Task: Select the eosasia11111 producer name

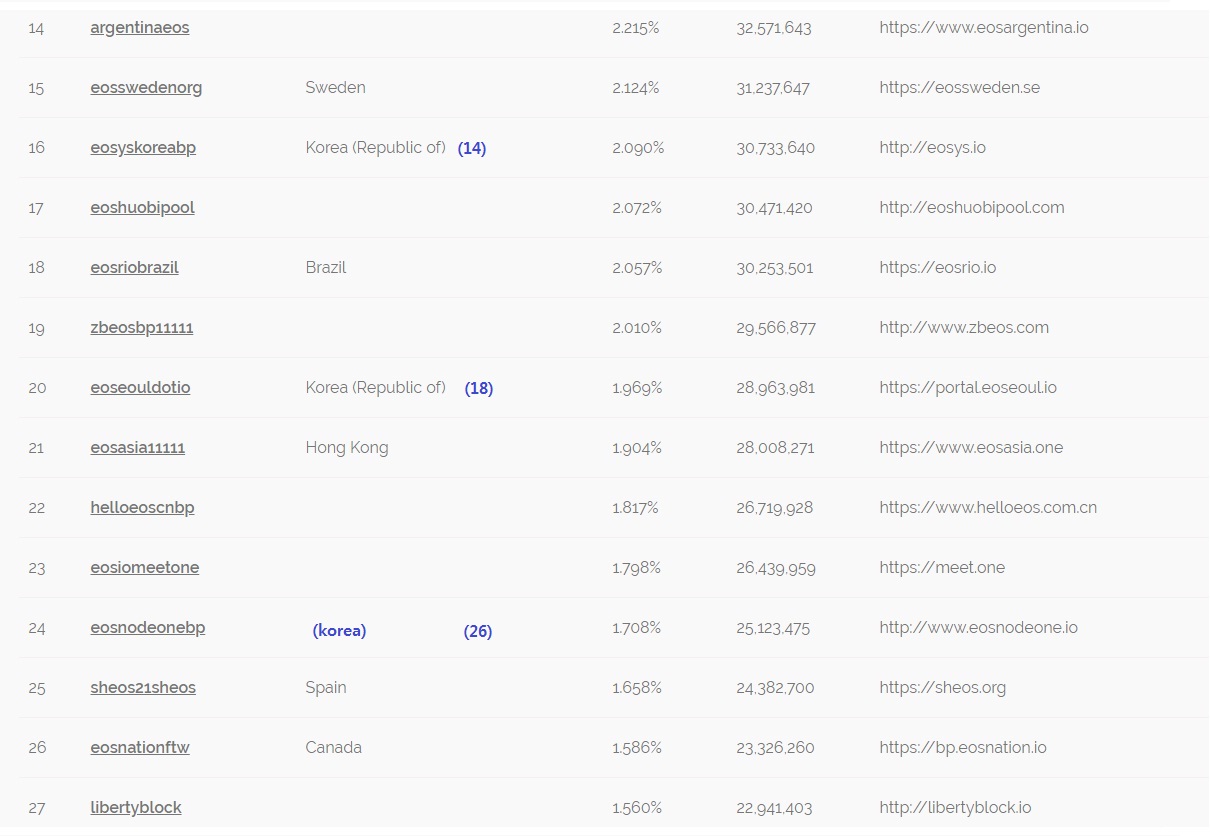Action: 137,448
